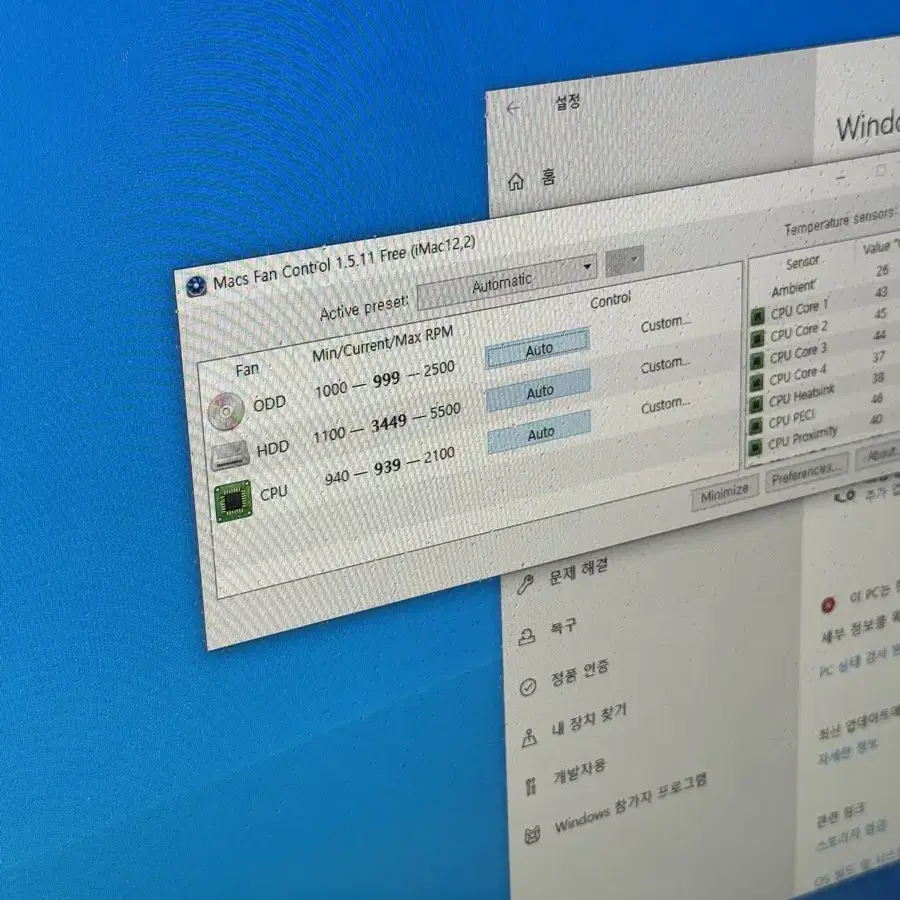
Task: Click the Minimize button in Macs Fan Control
Action: tap(724, 493)
